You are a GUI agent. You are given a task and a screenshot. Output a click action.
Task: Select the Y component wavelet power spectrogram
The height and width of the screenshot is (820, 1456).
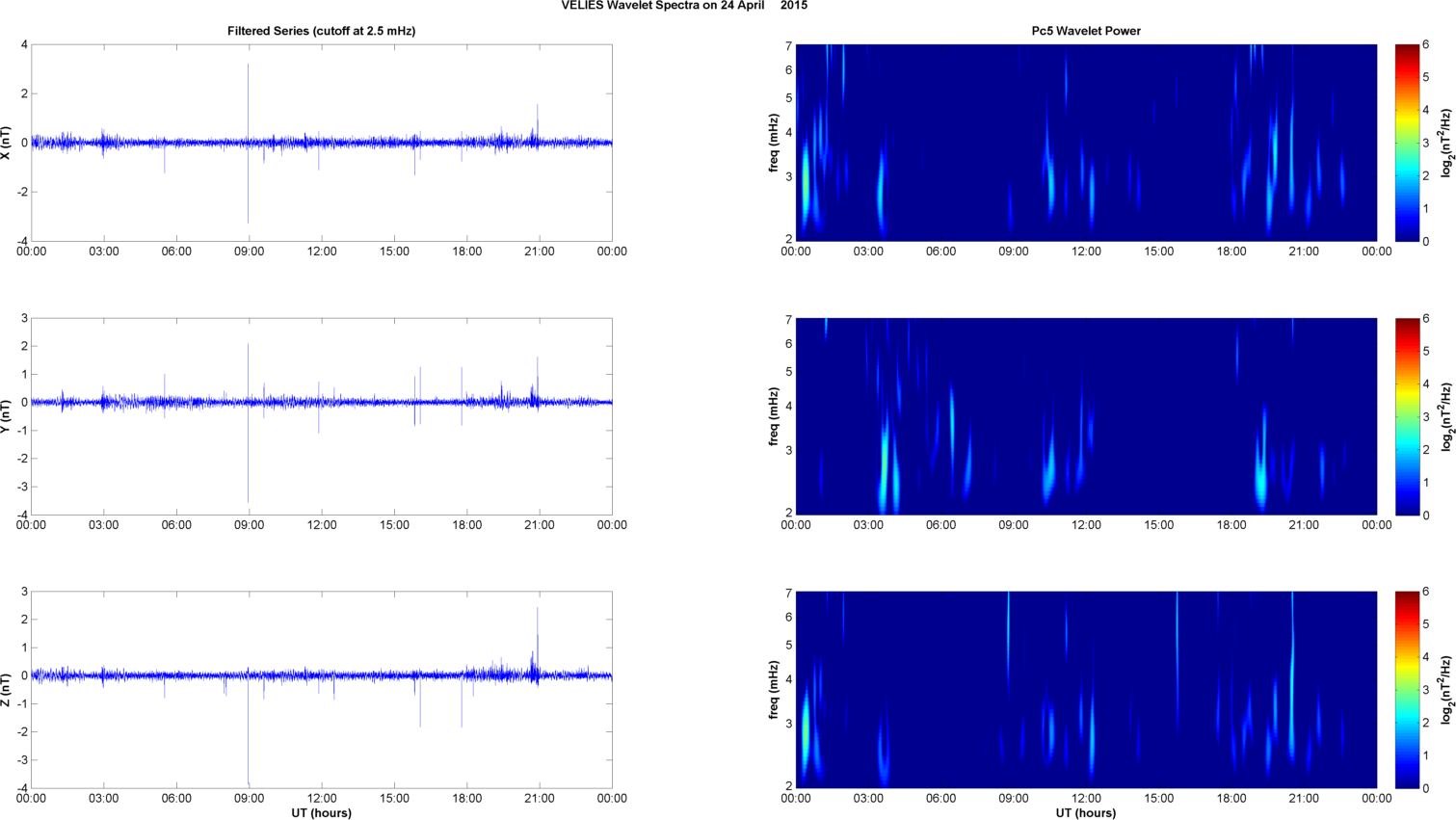1086,416
